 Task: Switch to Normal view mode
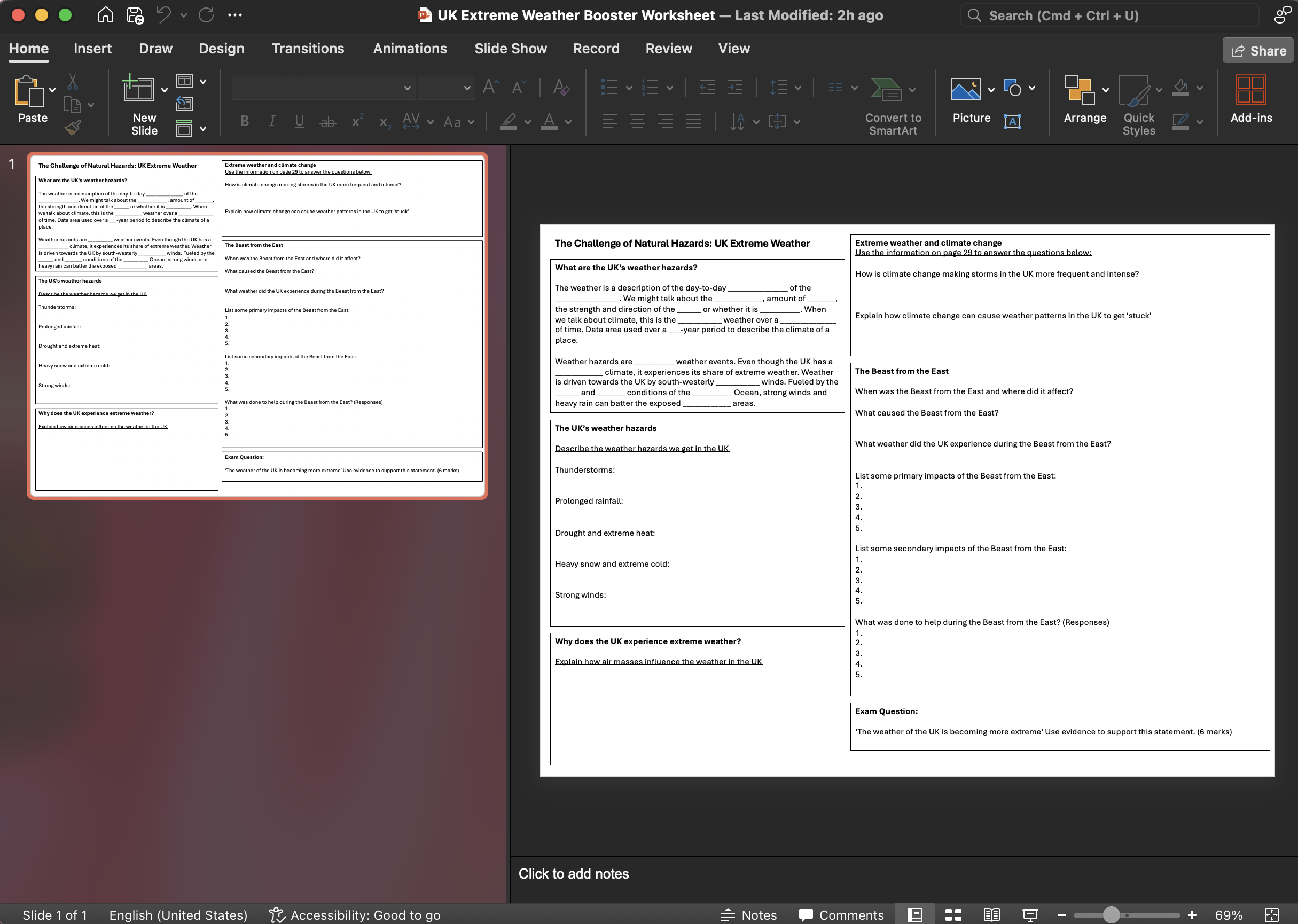pyautogui.click(x=914, y=915)
